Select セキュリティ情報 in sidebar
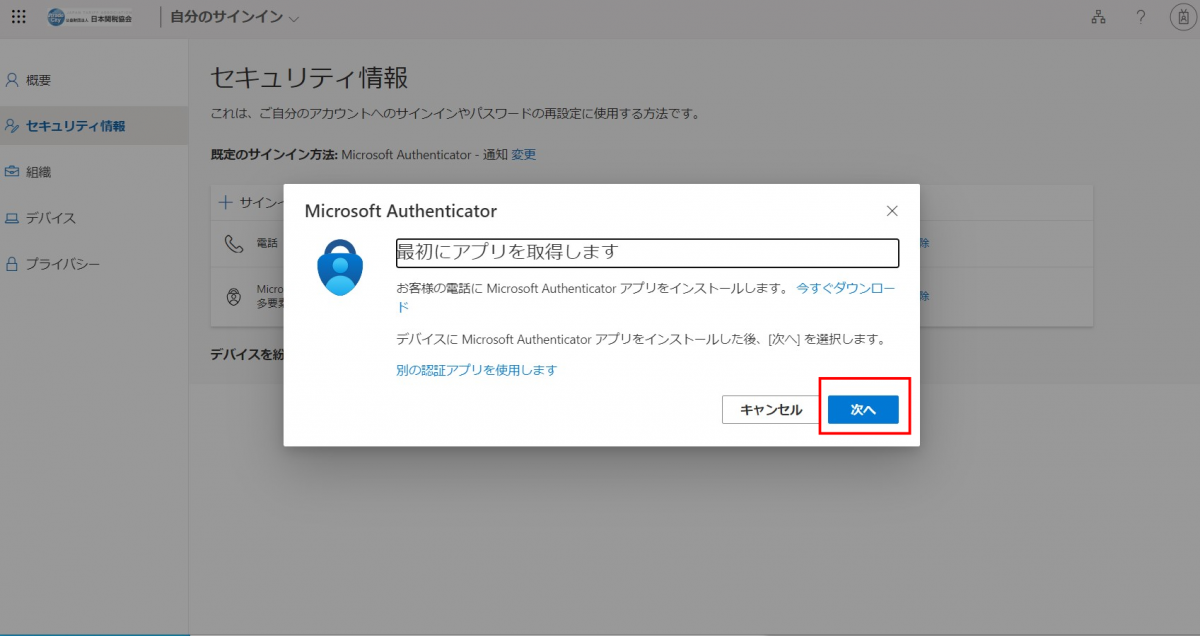This screenshot has width=1200, height=636. [94, 126]
